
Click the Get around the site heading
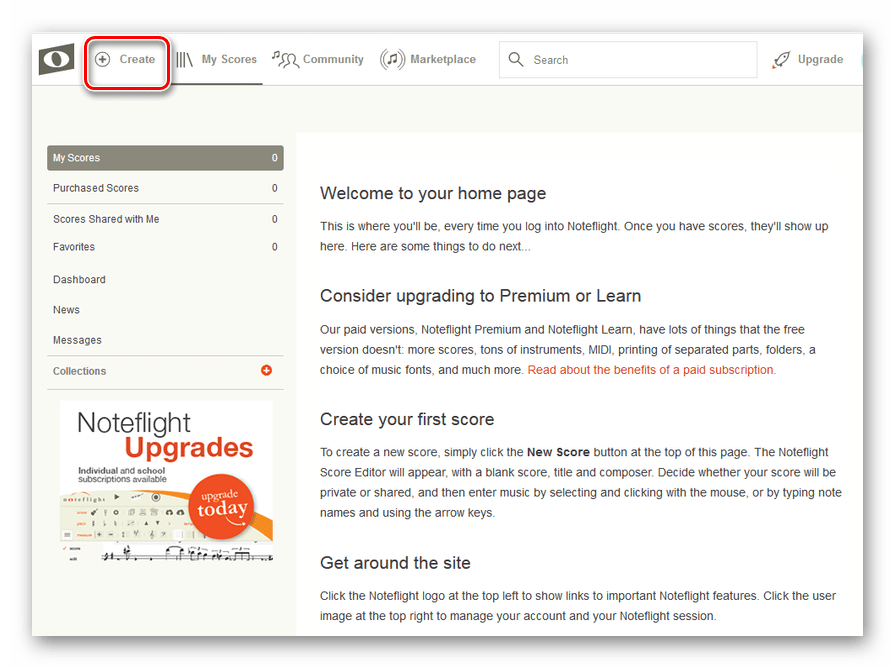[x=395, y=563]
